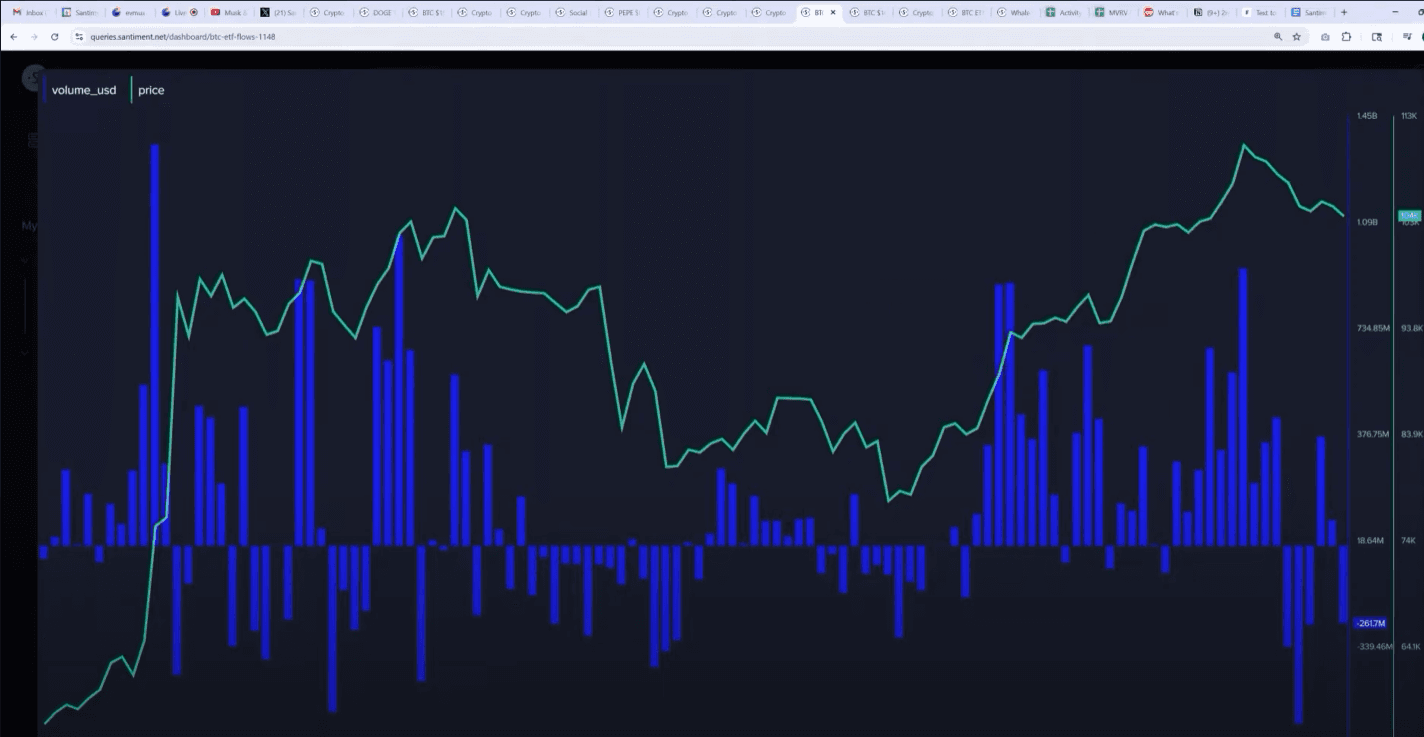Open the Musk YouTube tab
This screenshot has width=1424, height=737.
(228, 13)
